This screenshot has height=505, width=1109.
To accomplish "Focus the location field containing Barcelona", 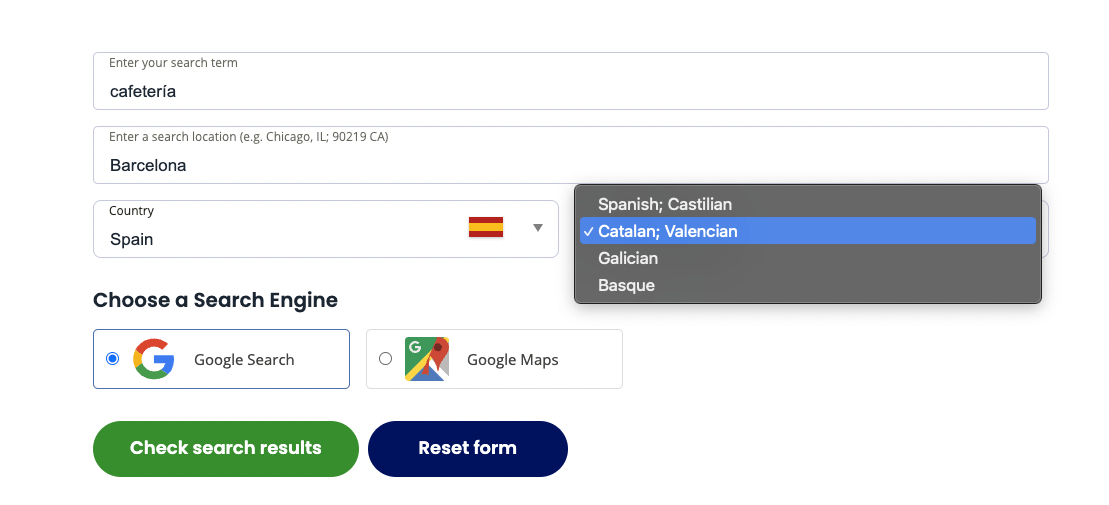I will (x=571, y=155).
